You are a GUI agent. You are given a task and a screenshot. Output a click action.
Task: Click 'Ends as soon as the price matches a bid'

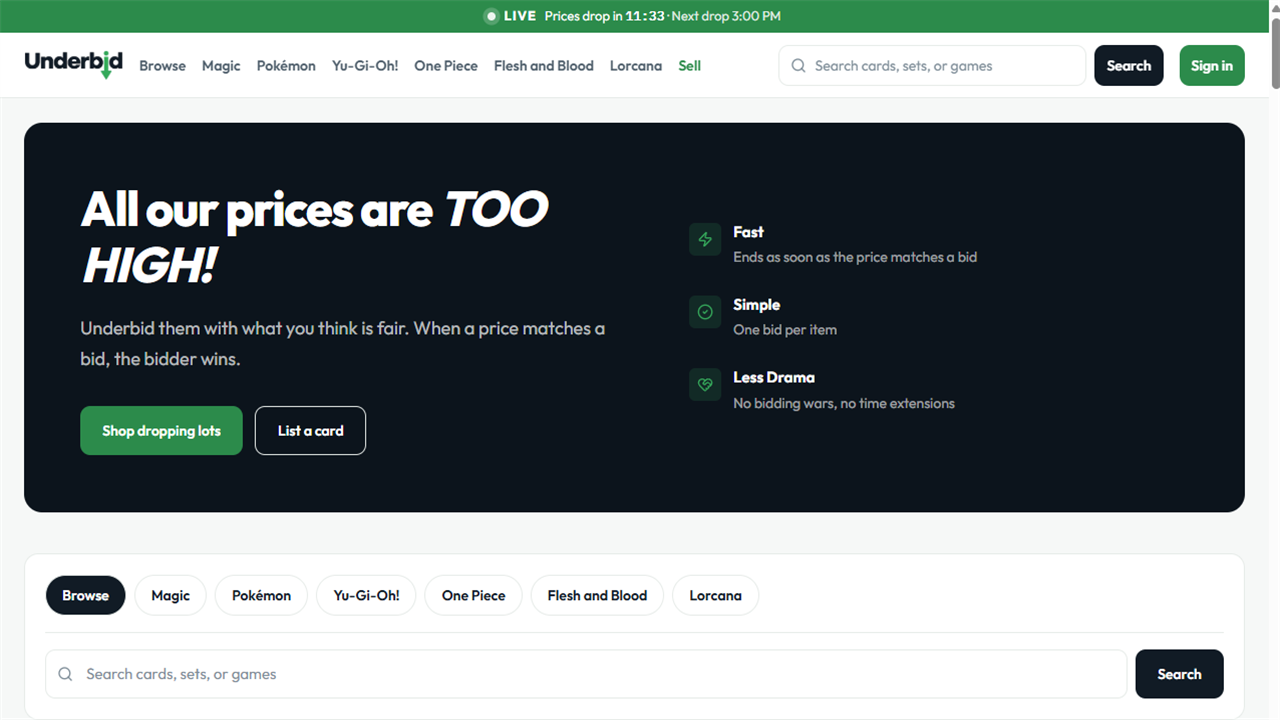click(x=855, y=257)
